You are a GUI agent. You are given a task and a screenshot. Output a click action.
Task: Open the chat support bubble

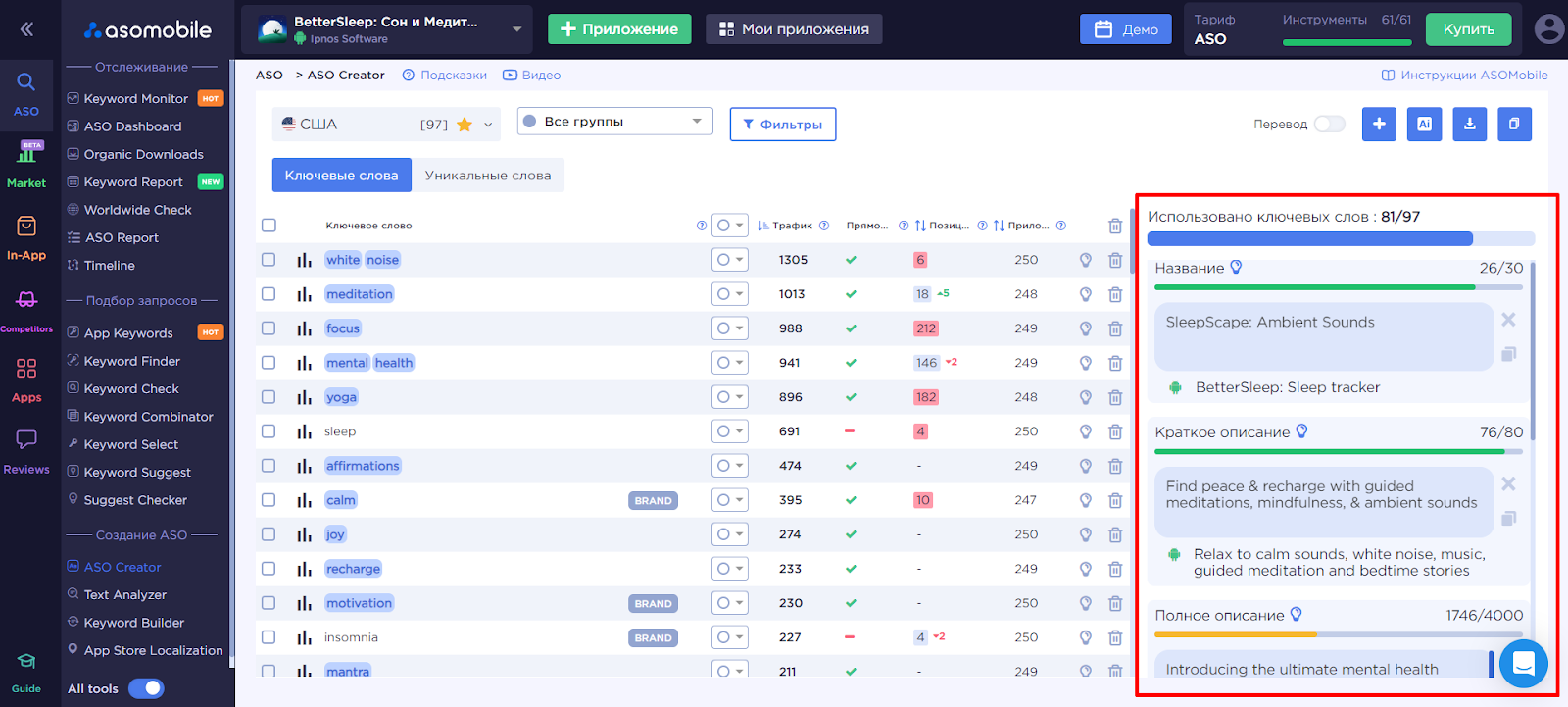click(1523, 664)
